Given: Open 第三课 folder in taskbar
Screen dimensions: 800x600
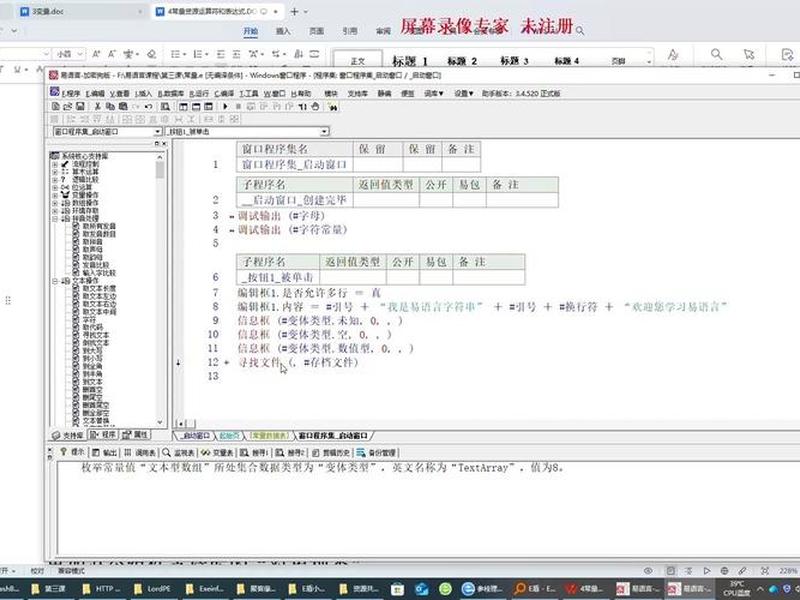Looking at the screenshot, I should (x=49, y=589).
